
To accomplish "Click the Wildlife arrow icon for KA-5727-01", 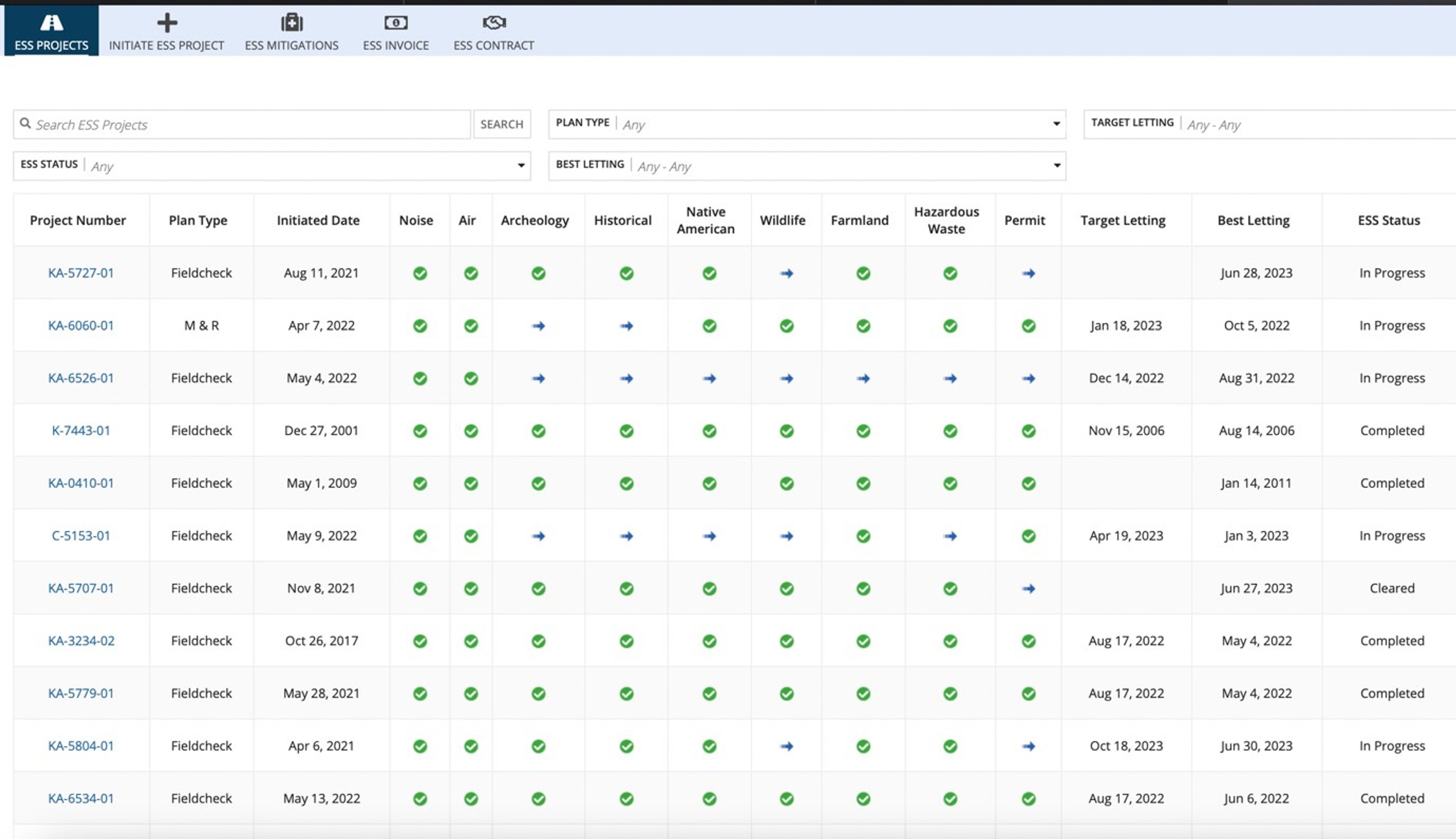I will coord(787,273).
